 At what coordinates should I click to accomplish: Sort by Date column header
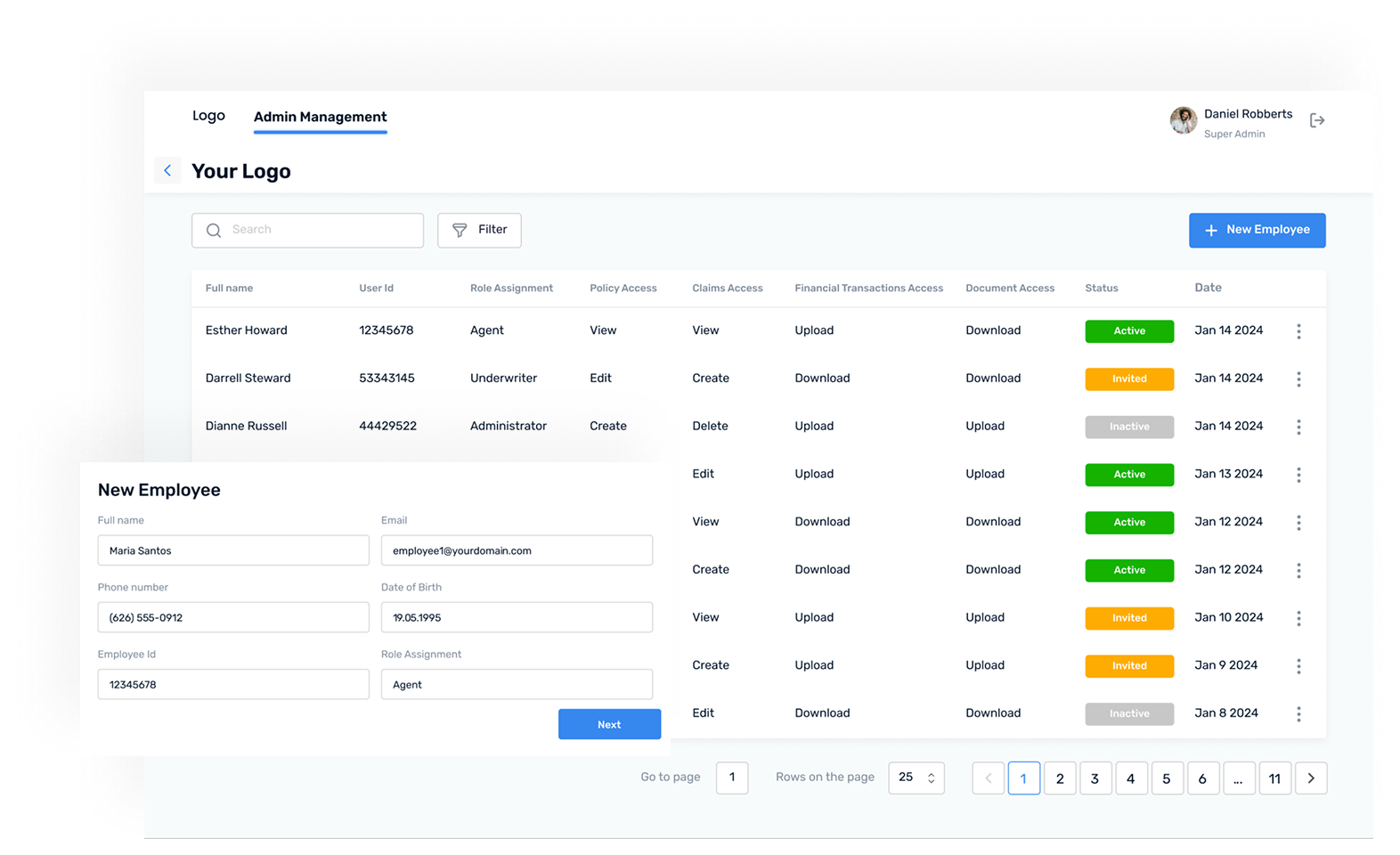tap(1208, 288)
